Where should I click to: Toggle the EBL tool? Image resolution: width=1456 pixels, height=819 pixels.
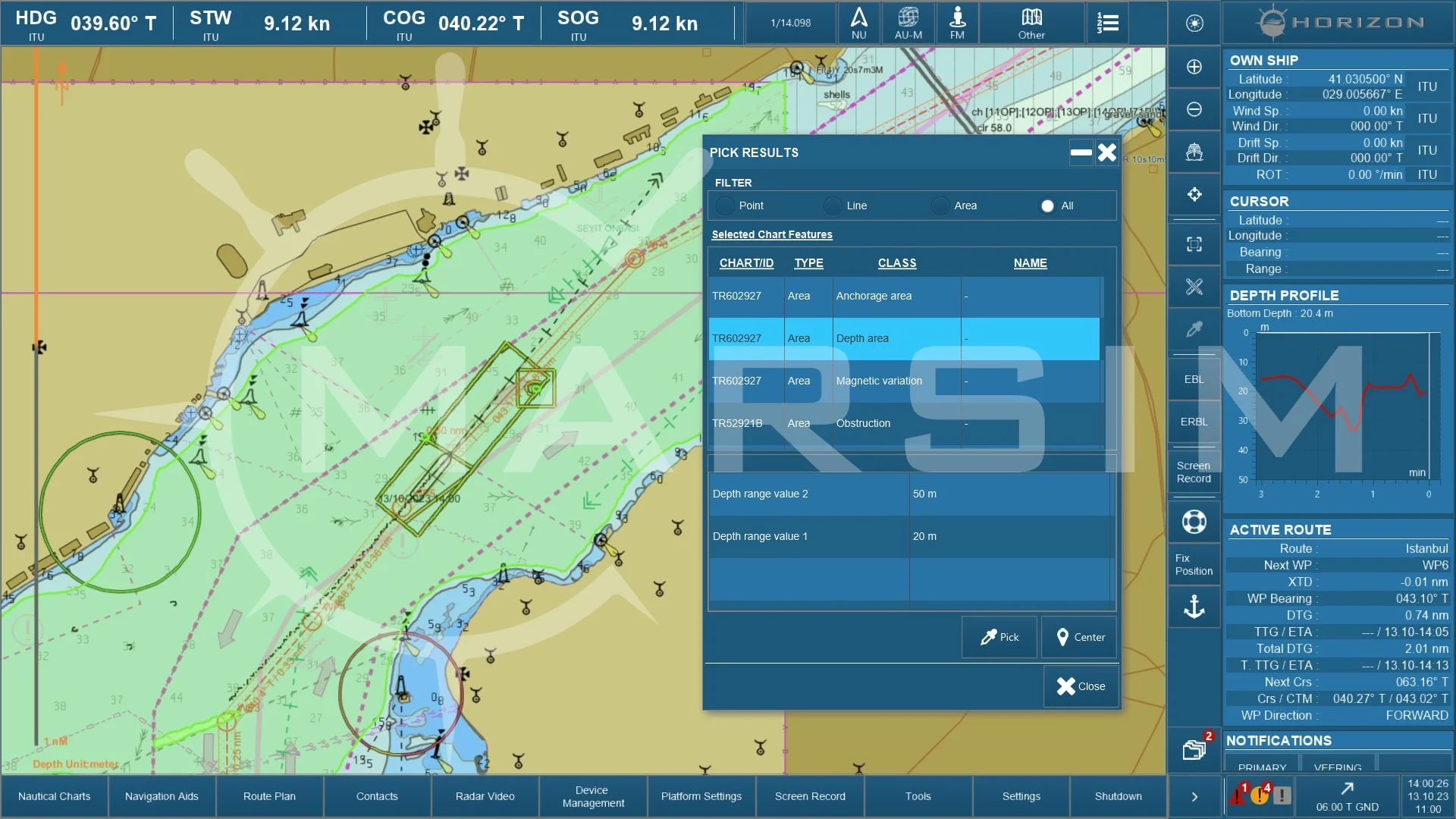point(1194,379)
